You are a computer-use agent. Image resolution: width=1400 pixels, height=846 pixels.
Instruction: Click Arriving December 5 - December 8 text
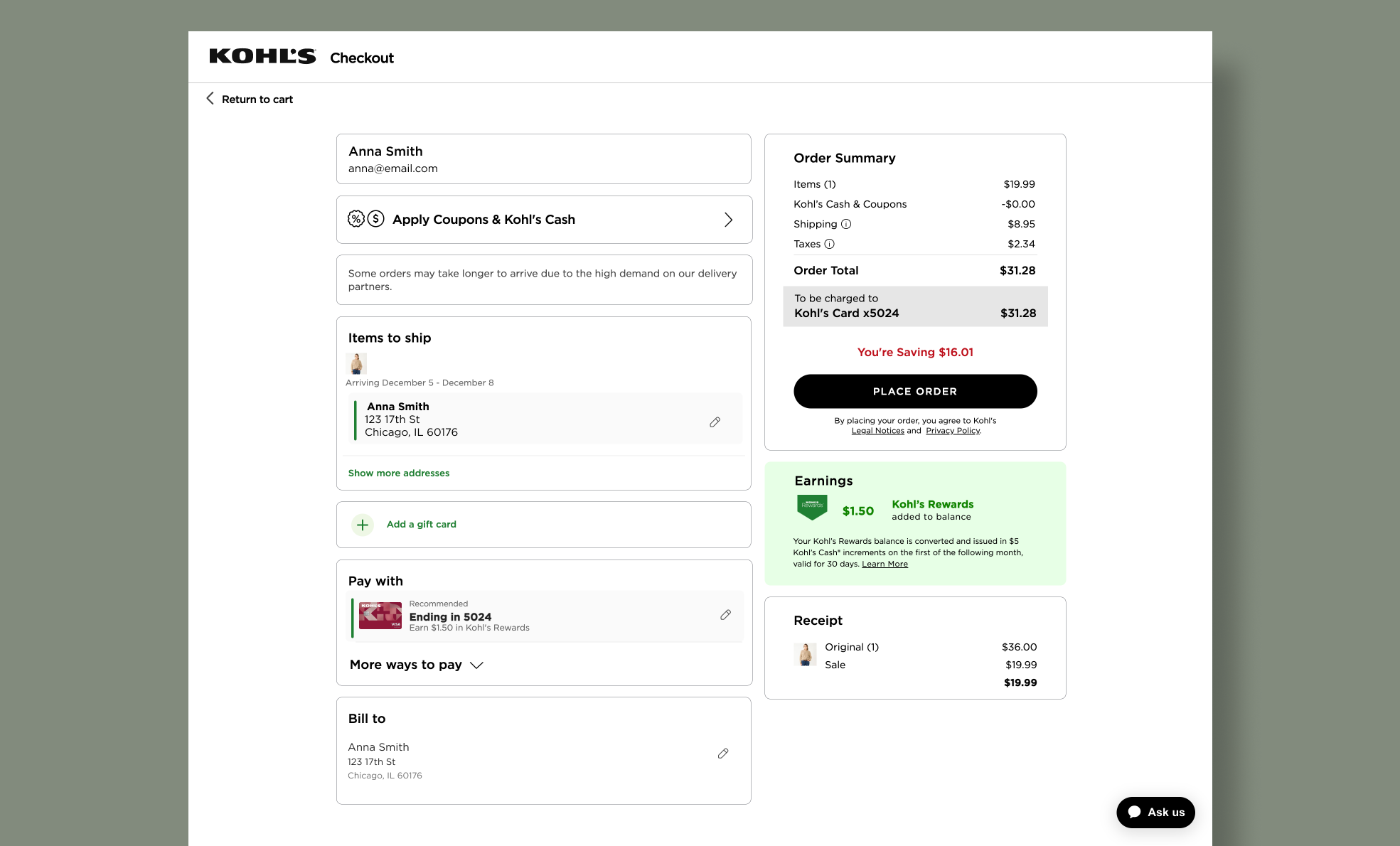(x=420, y=383)
